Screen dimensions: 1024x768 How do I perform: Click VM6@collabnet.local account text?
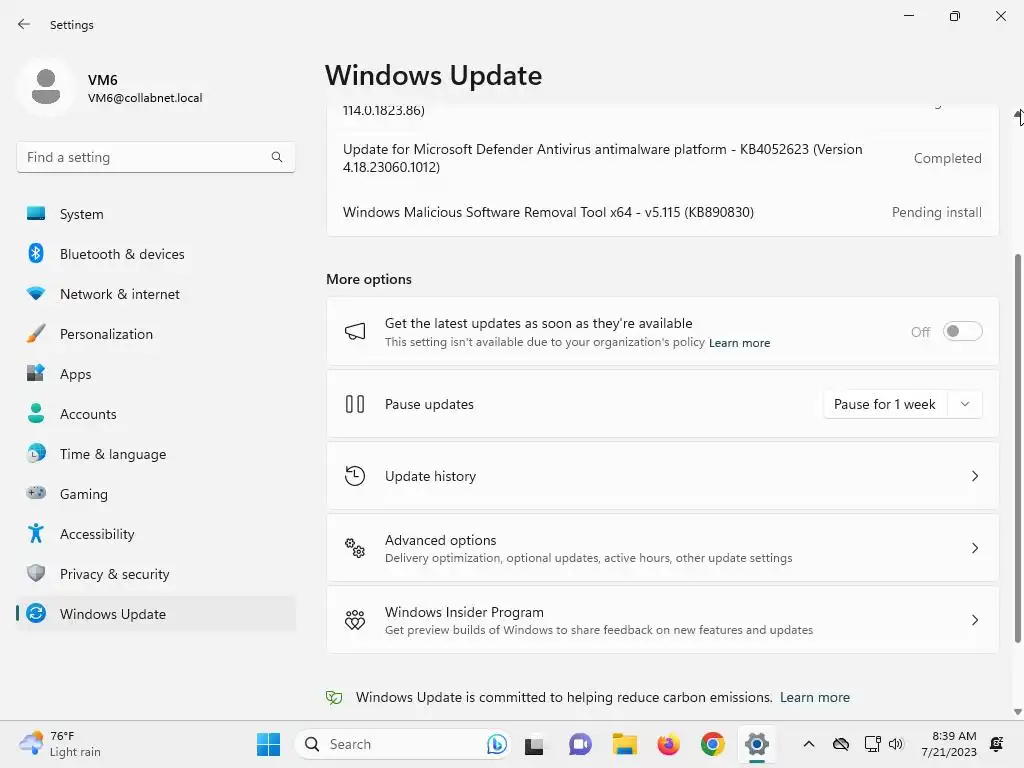[145, 98]
